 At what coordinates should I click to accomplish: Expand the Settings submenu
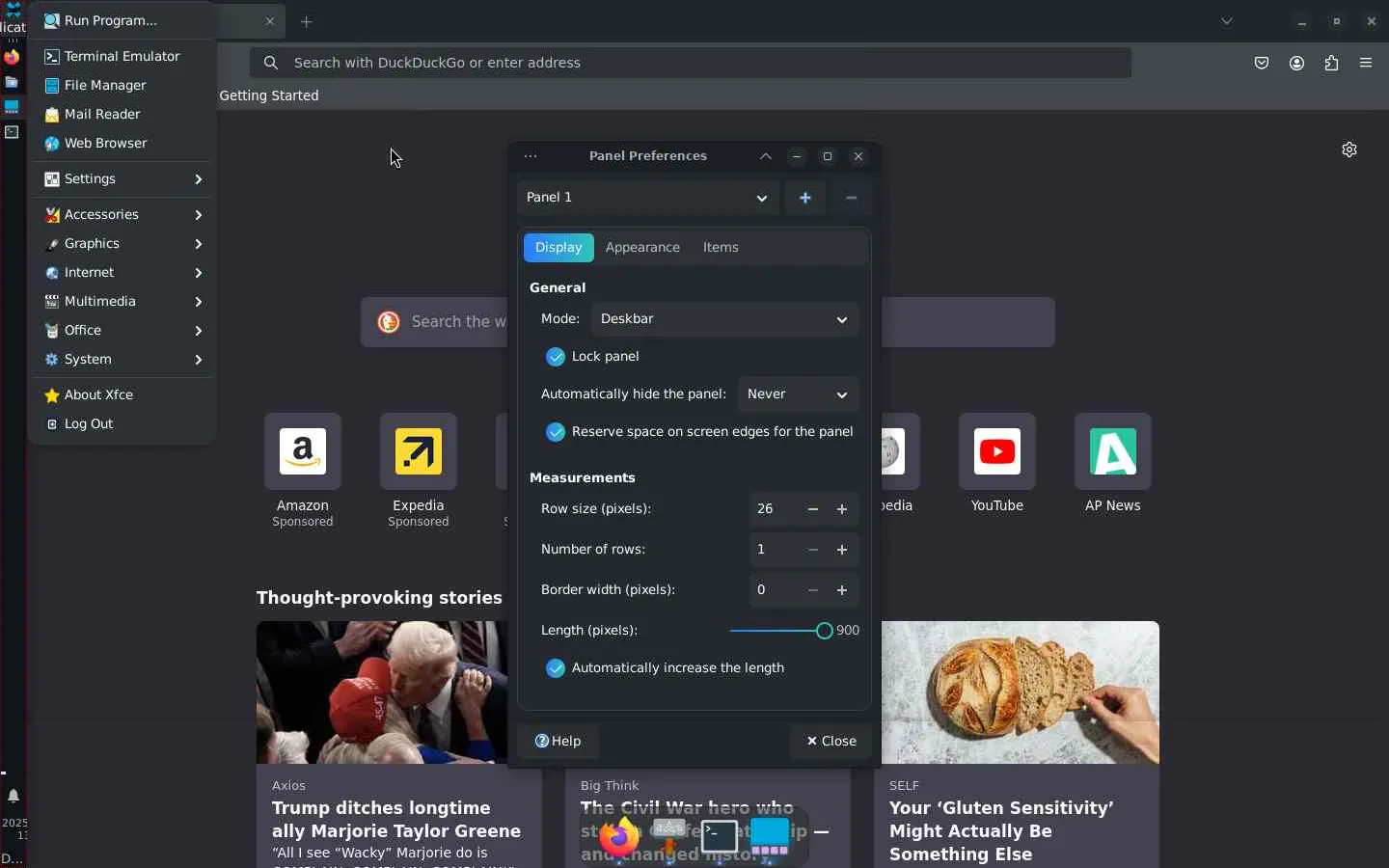(x=123, y=179)
